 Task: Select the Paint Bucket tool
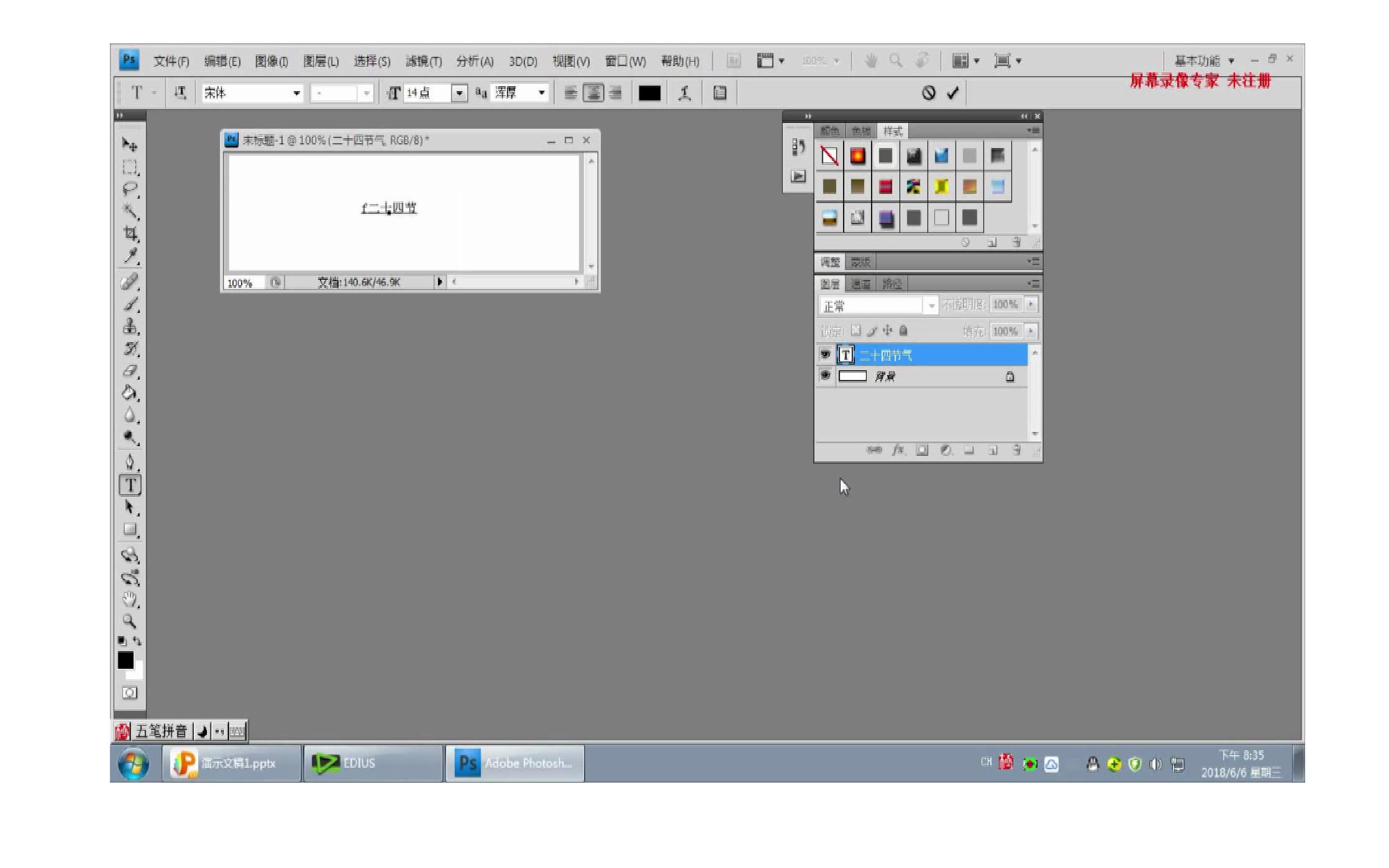pyautogui.click(x=130, y=393)
